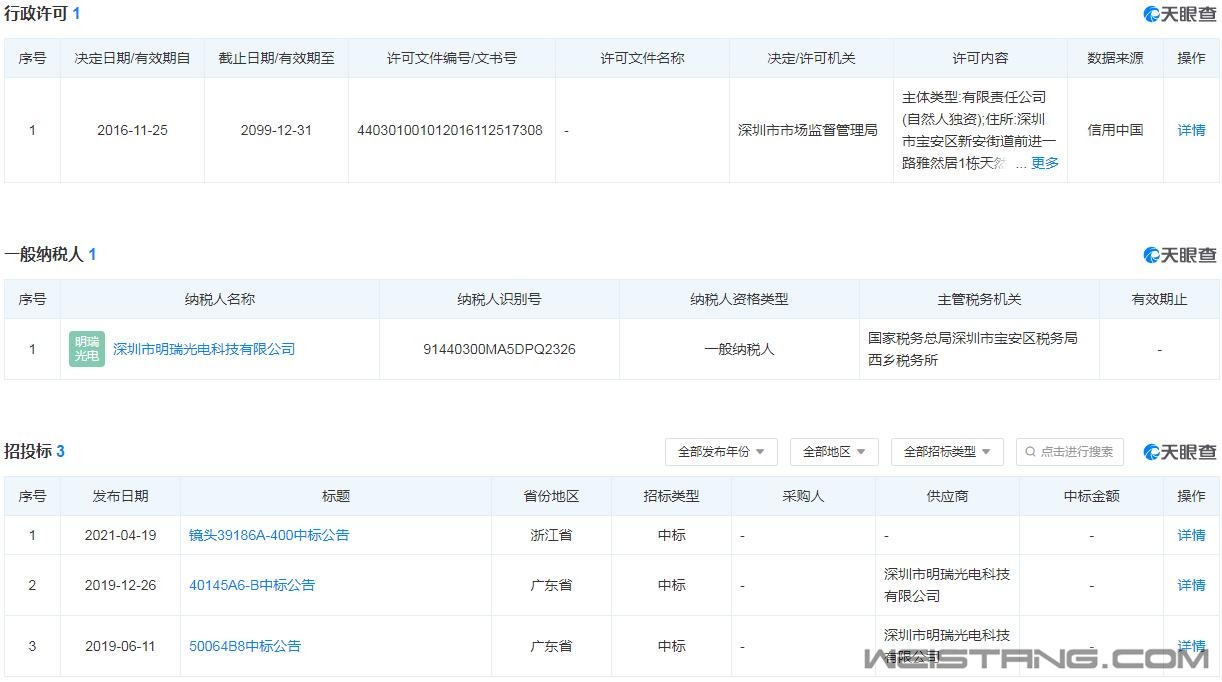Select license number 440301001012016112517308
Screen dimensions: 1222x682
tap(450, 130)
